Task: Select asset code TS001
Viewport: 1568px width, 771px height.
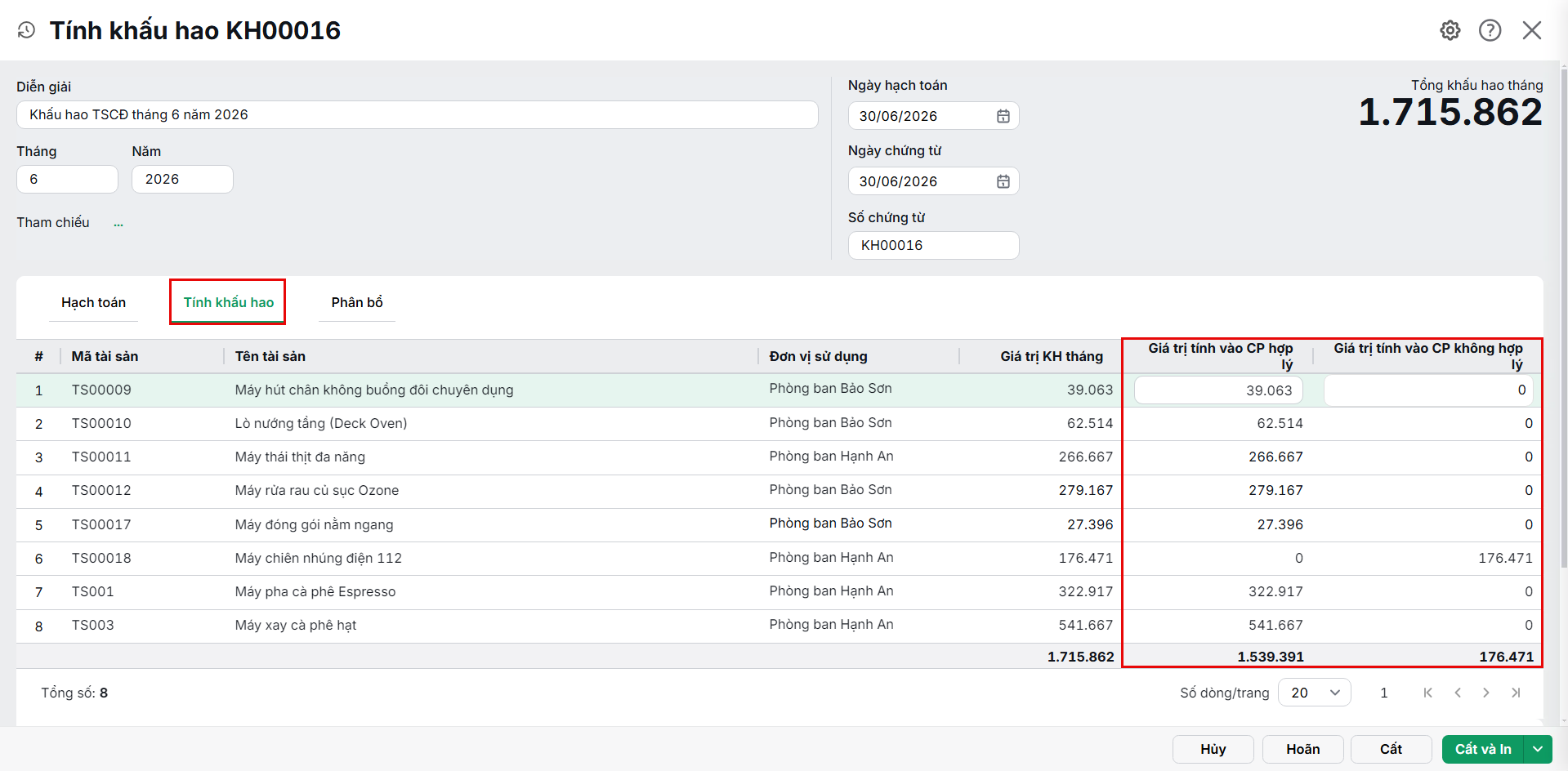Action: [92, 592]
